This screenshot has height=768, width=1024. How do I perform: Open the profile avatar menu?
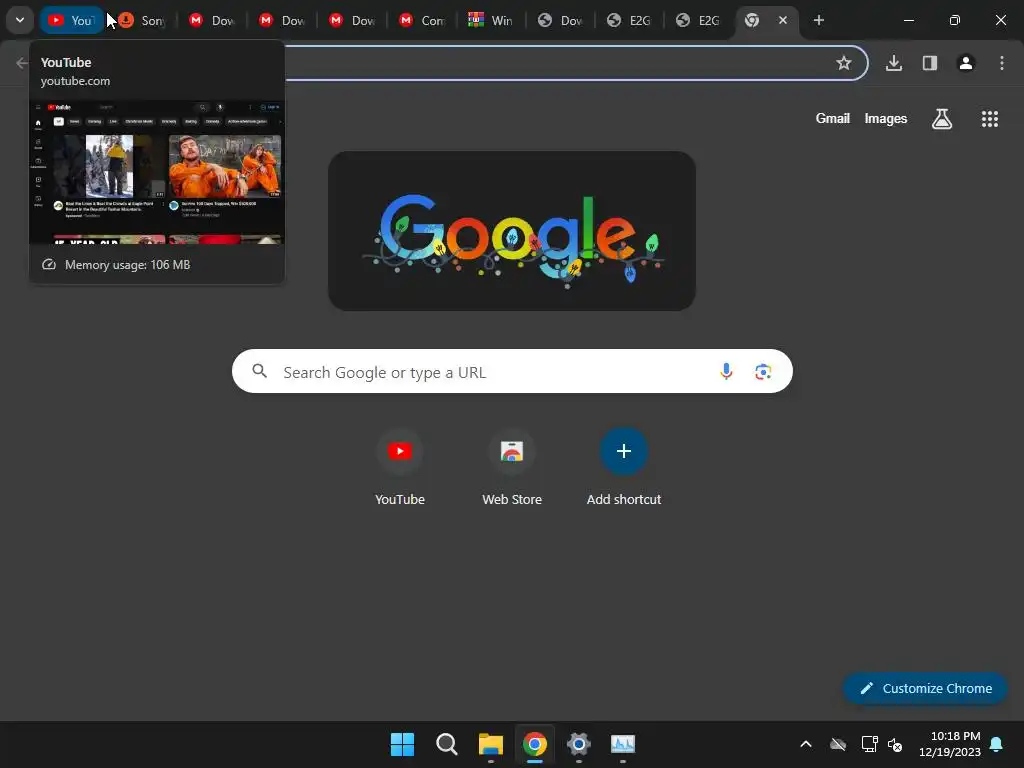(965, 63)
